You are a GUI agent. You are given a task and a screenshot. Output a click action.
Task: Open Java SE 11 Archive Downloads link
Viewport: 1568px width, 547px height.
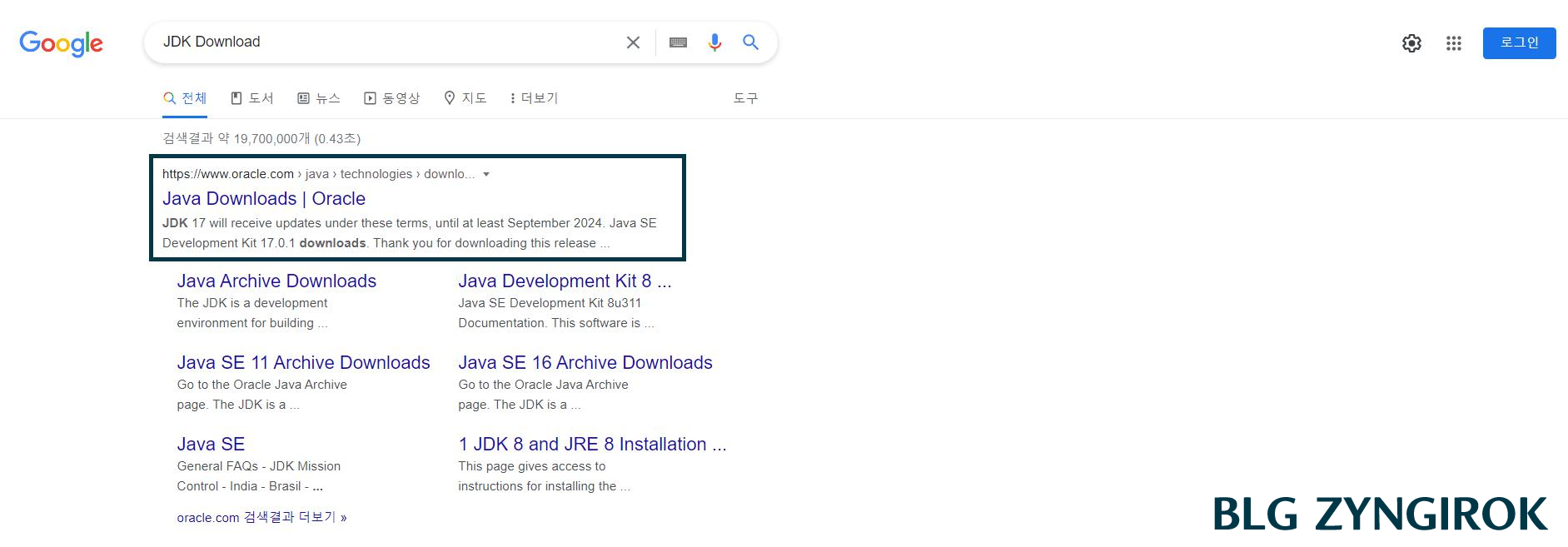(x=303, y=362)
